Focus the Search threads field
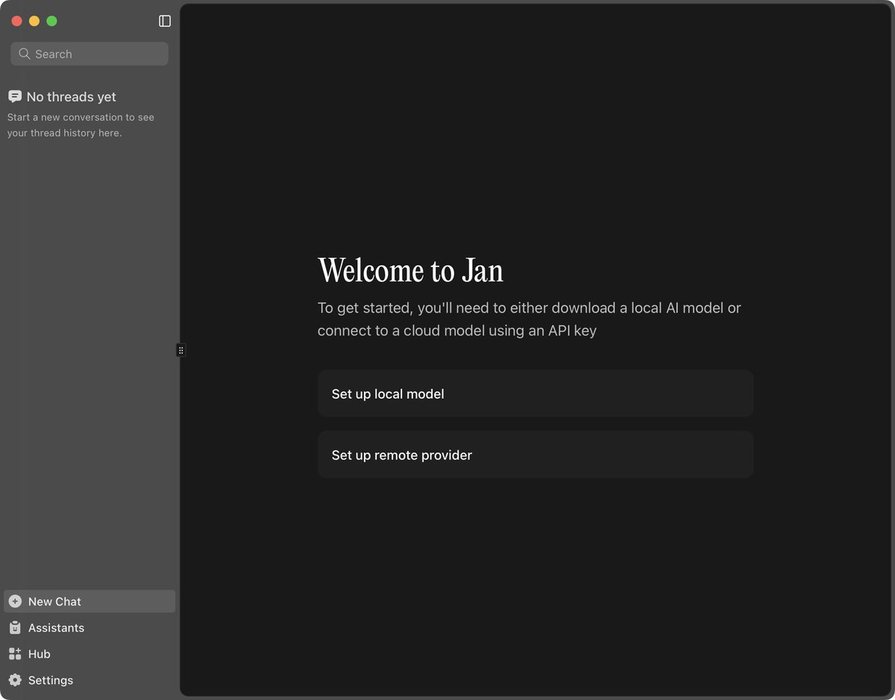 (x=89, y=54)
